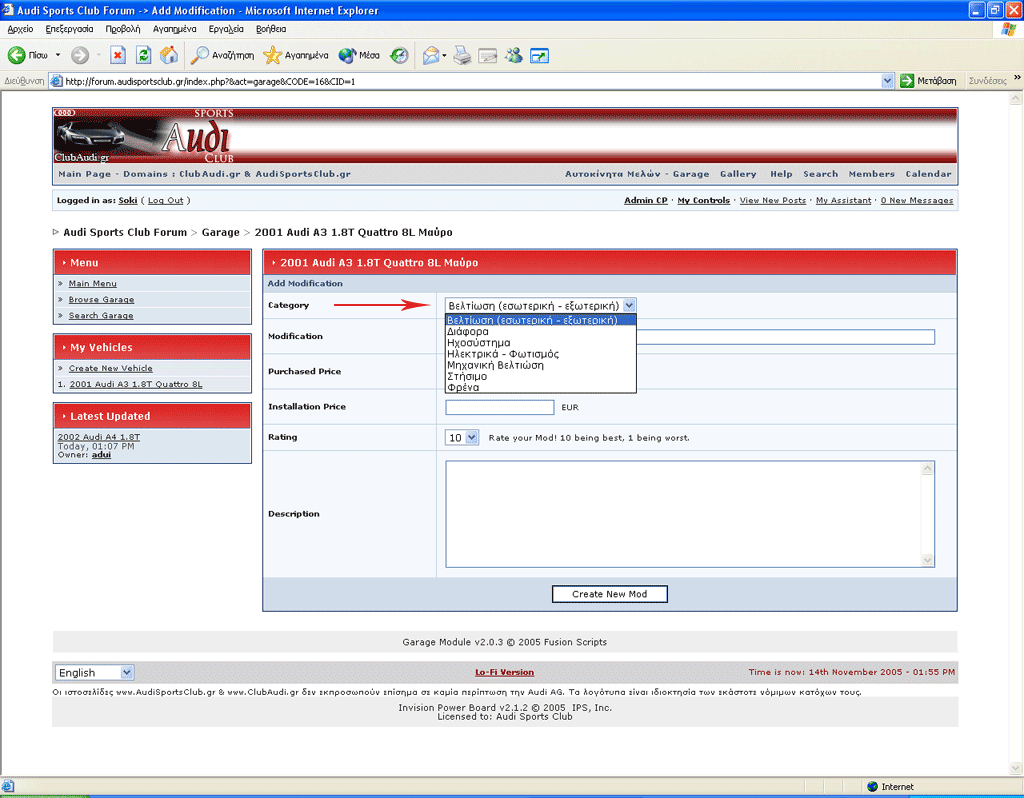1024x798 pixels.
Task: Open the English language selector
Action: point(94,673)
